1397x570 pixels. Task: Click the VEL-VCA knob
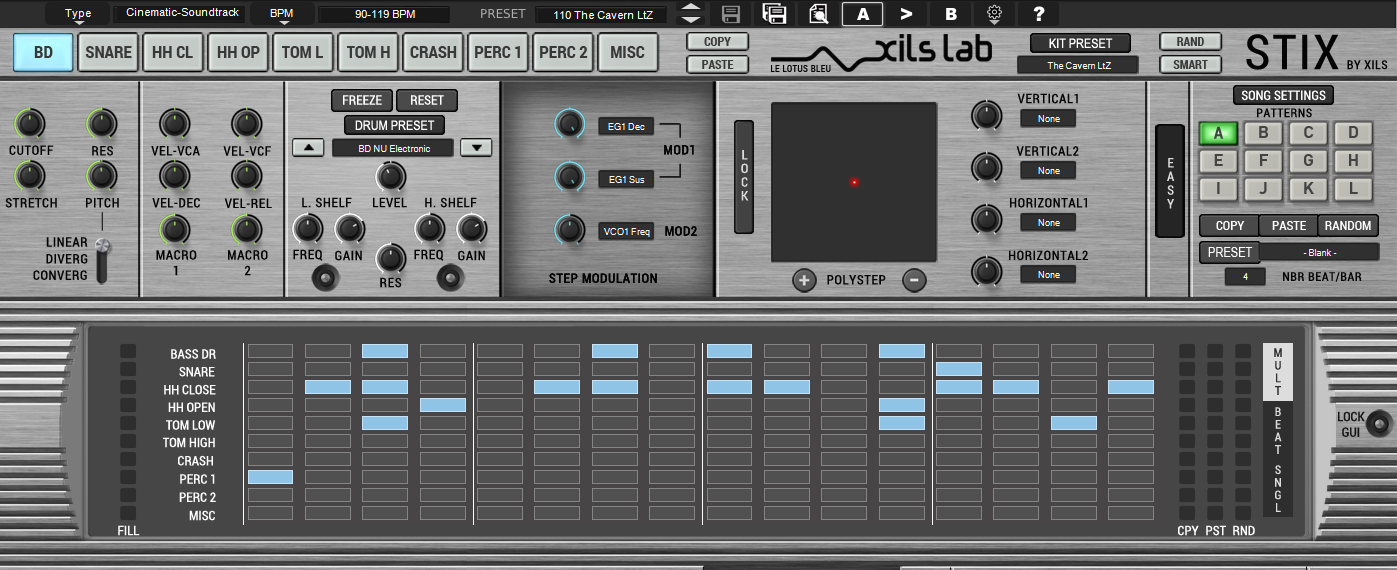coord(174,124)
